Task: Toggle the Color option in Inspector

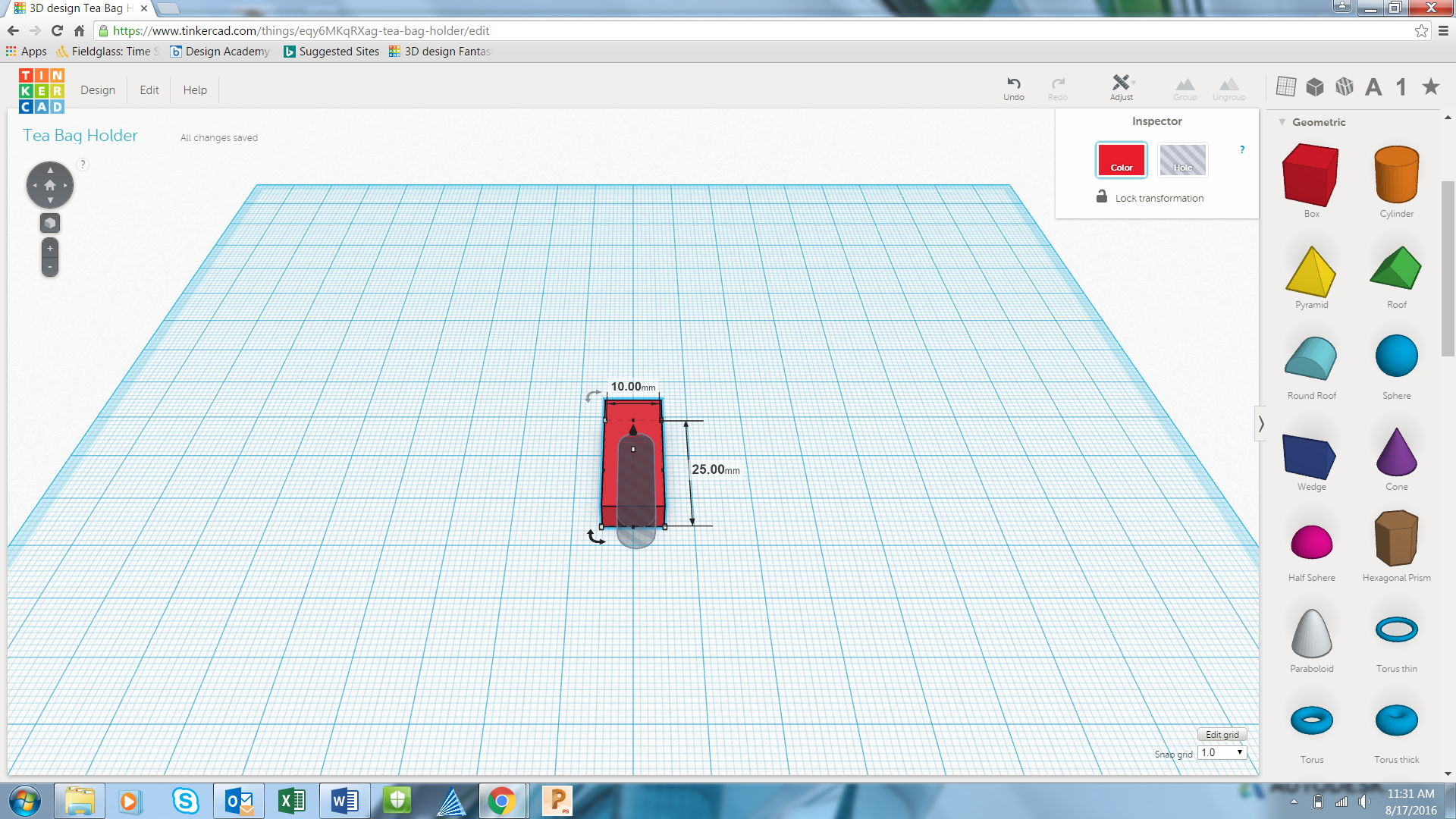Action: click(x=1121, y=160)
